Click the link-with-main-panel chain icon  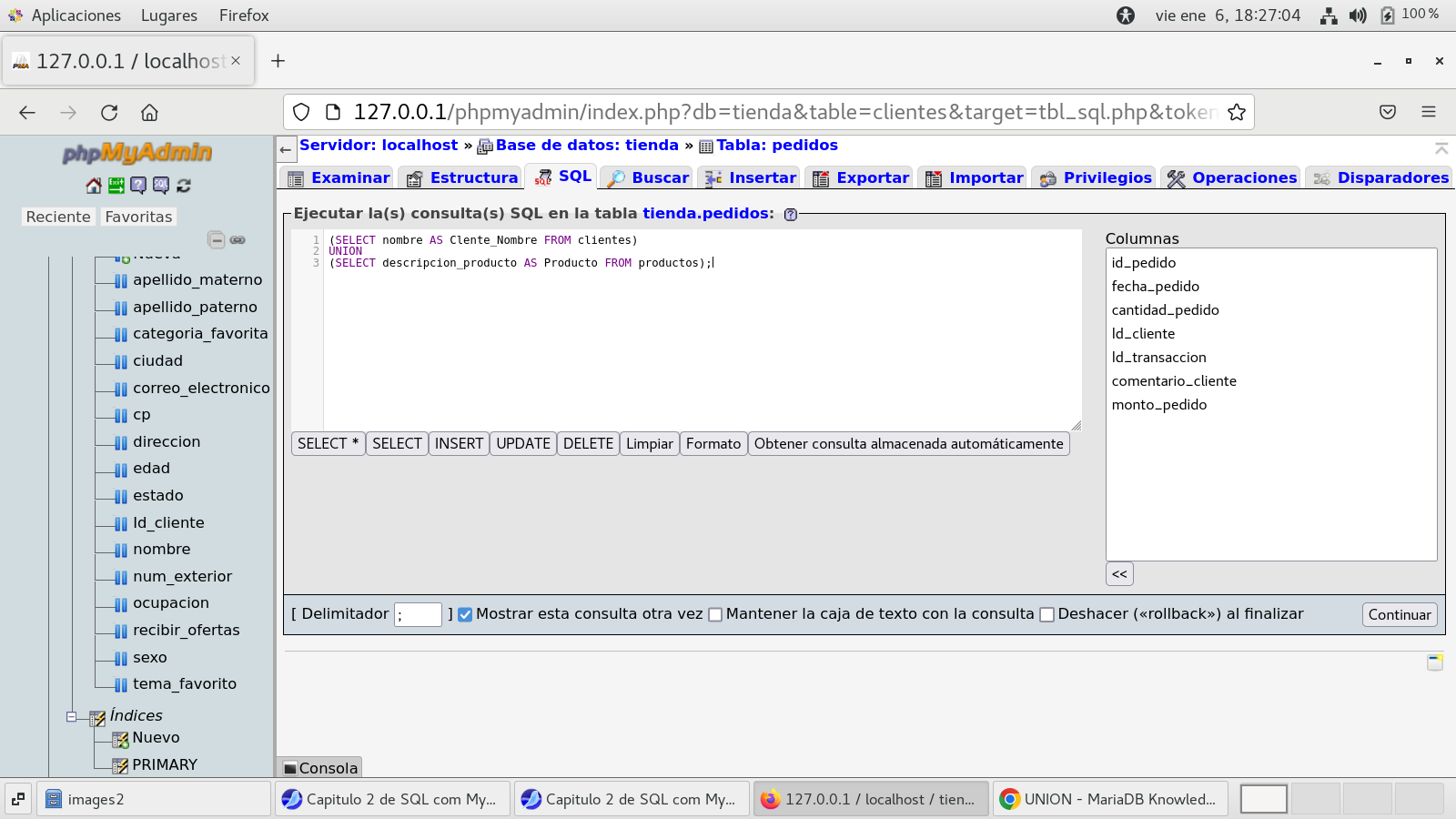click(238, 240)
